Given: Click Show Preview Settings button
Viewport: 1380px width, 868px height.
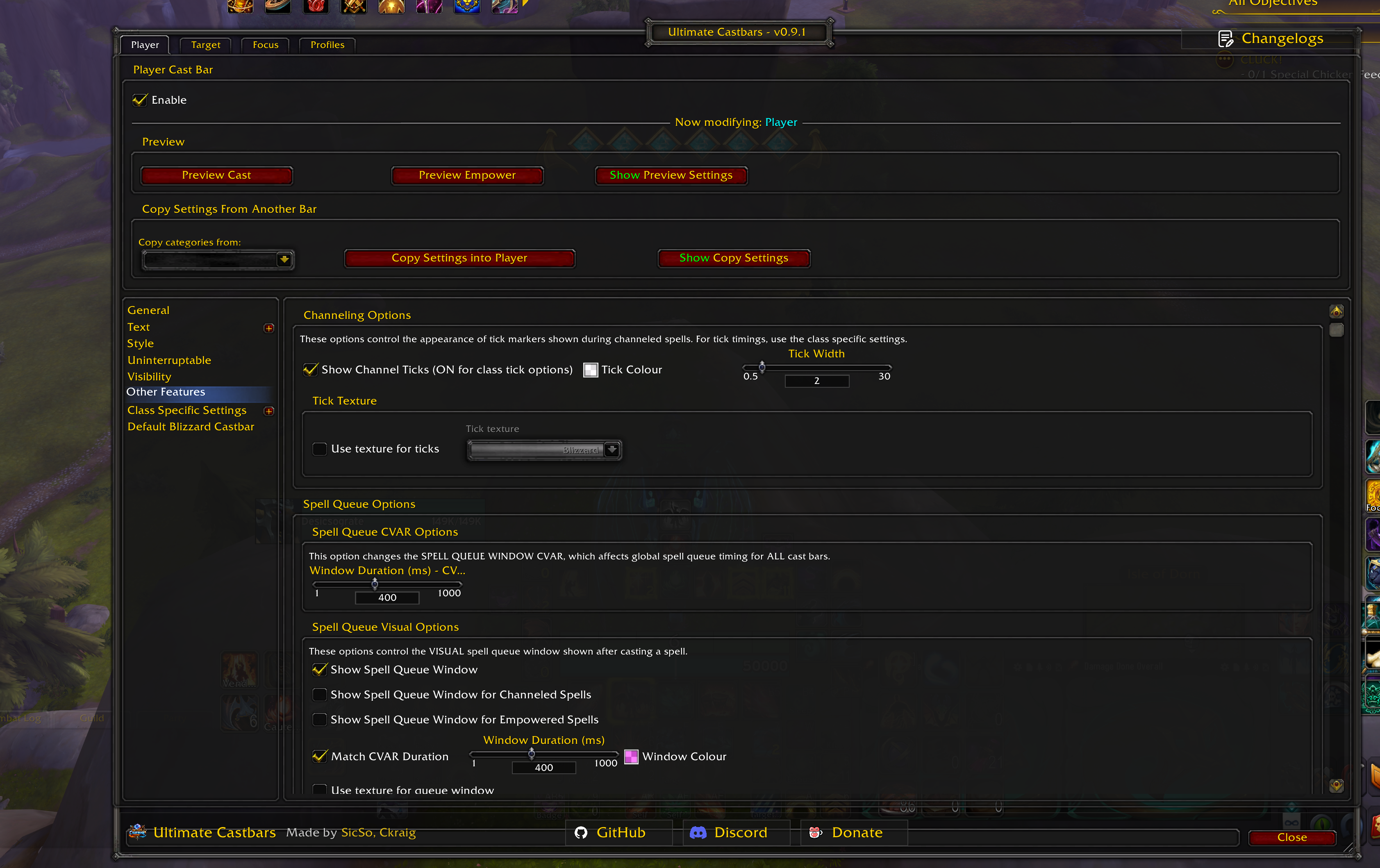Looking at the screenshot, I should [671, 175].
